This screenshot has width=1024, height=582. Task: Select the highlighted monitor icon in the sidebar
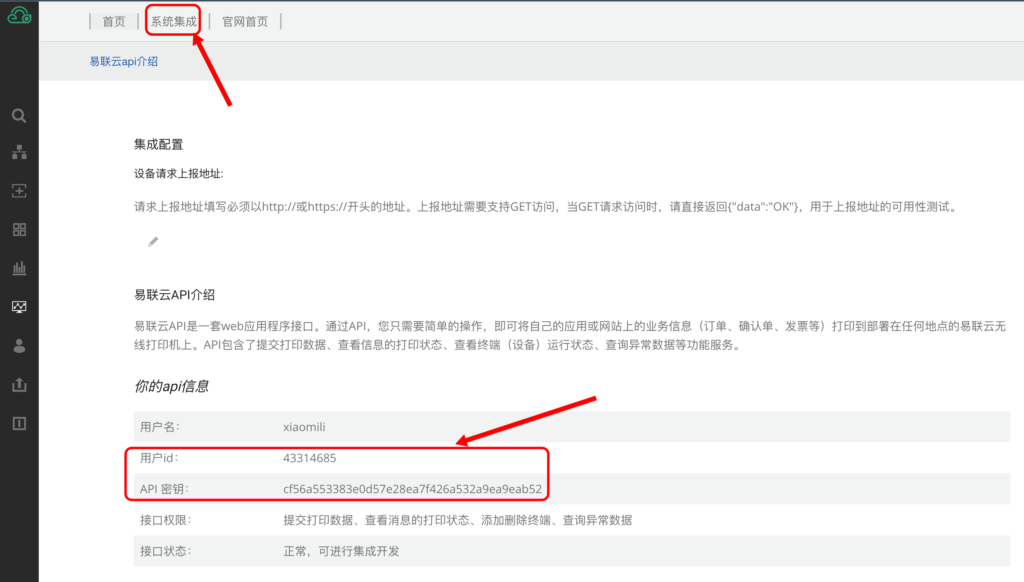18,306
